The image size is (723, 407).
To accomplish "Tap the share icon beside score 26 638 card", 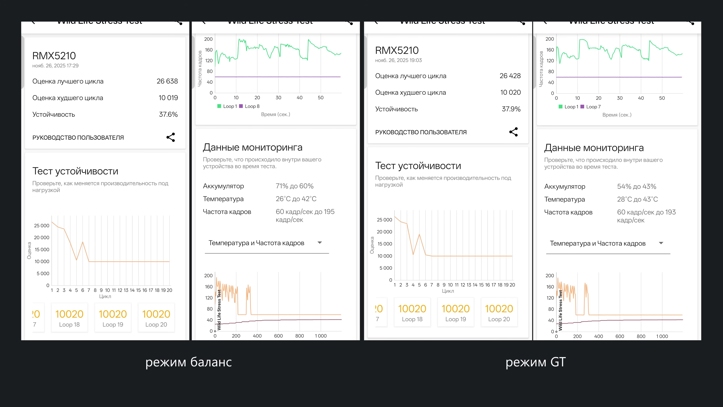I will click(x=171, y=137).
